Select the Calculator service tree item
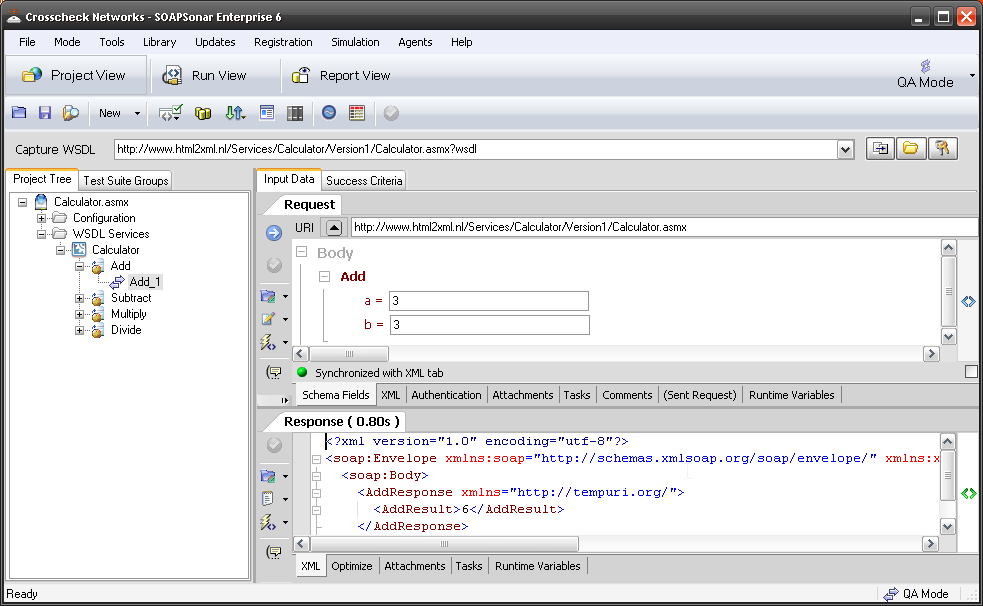This screenshot has height=606, width=983. point(115,249)
